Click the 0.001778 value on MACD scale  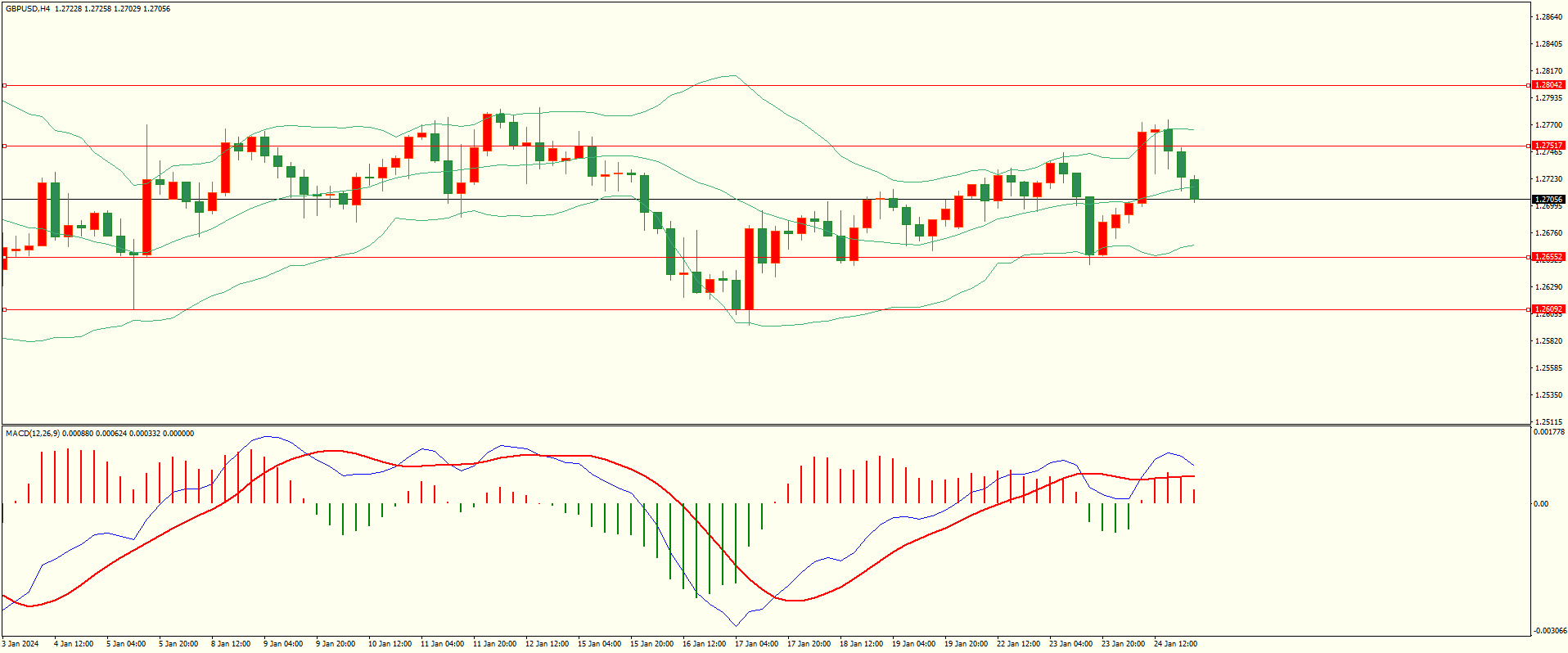[1548, 432]
